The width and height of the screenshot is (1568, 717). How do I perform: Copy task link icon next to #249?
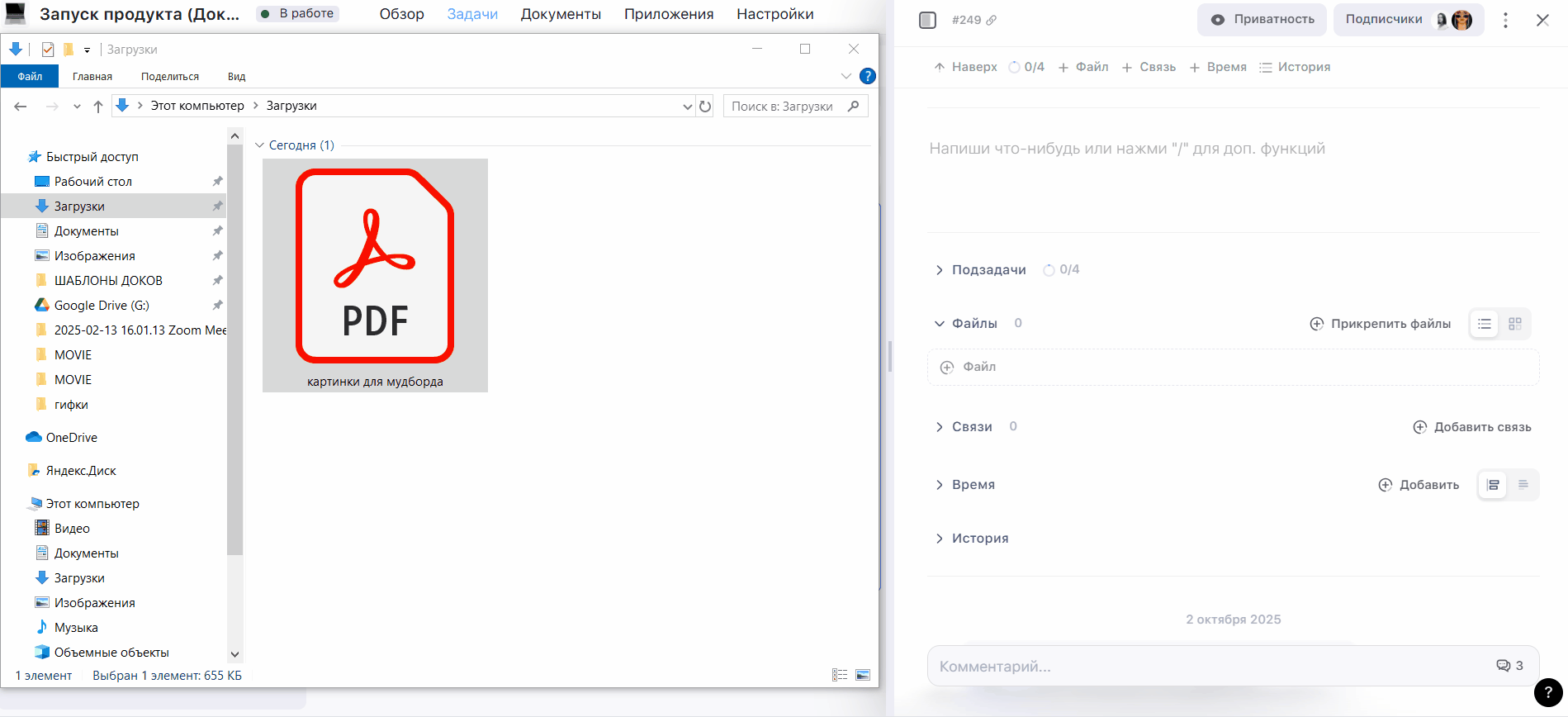992,20
